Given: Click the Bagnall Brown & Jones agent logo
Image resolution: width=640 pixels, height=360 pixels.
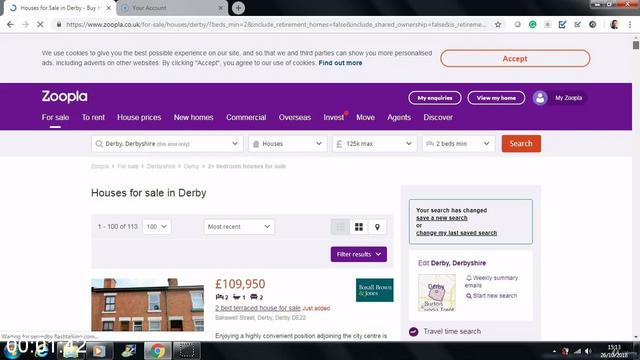Looking at the screenshot, I should click(x=374, y=290).
